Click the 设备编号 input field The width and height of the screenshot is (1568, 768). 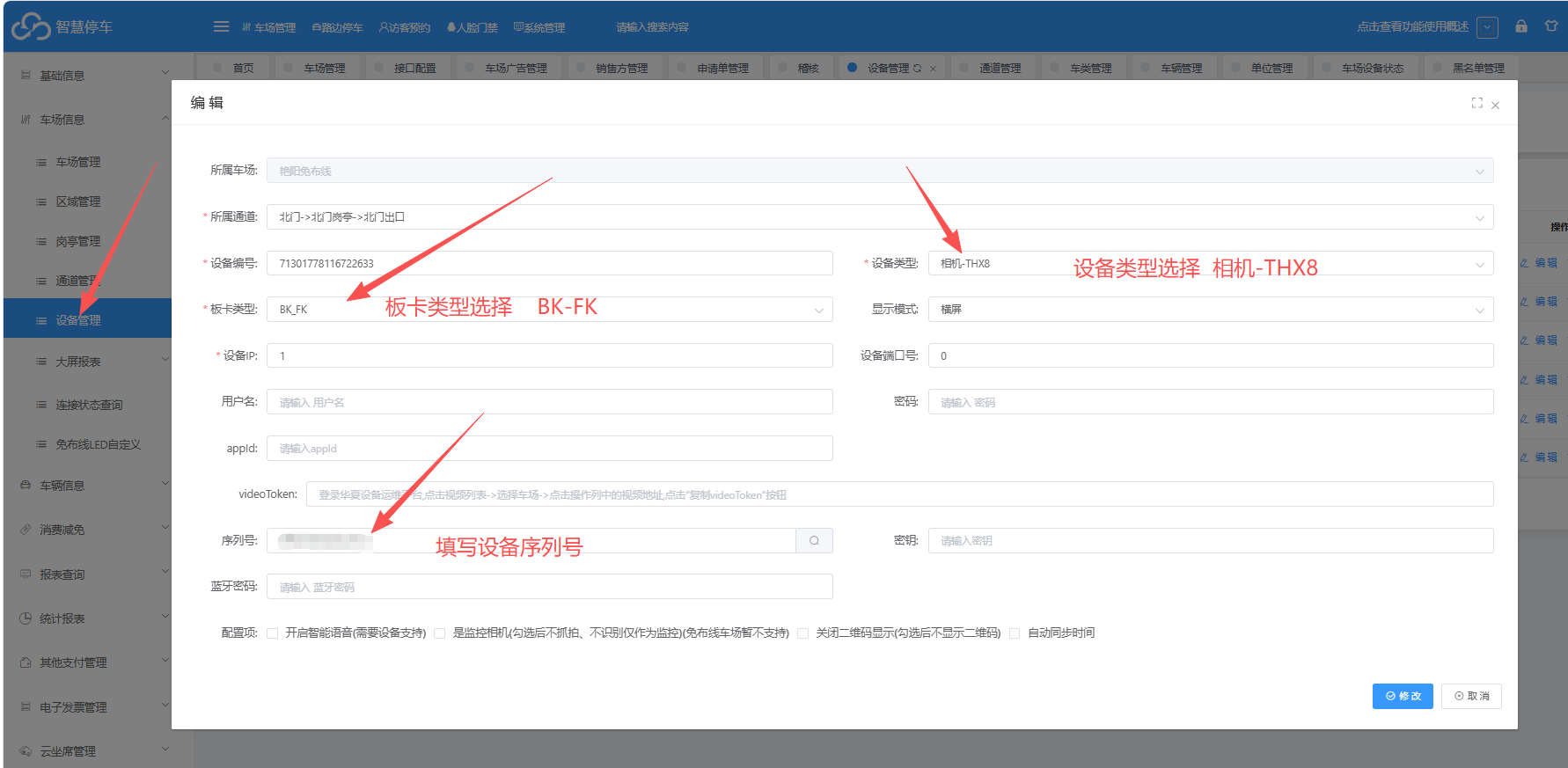coord(550,263)
